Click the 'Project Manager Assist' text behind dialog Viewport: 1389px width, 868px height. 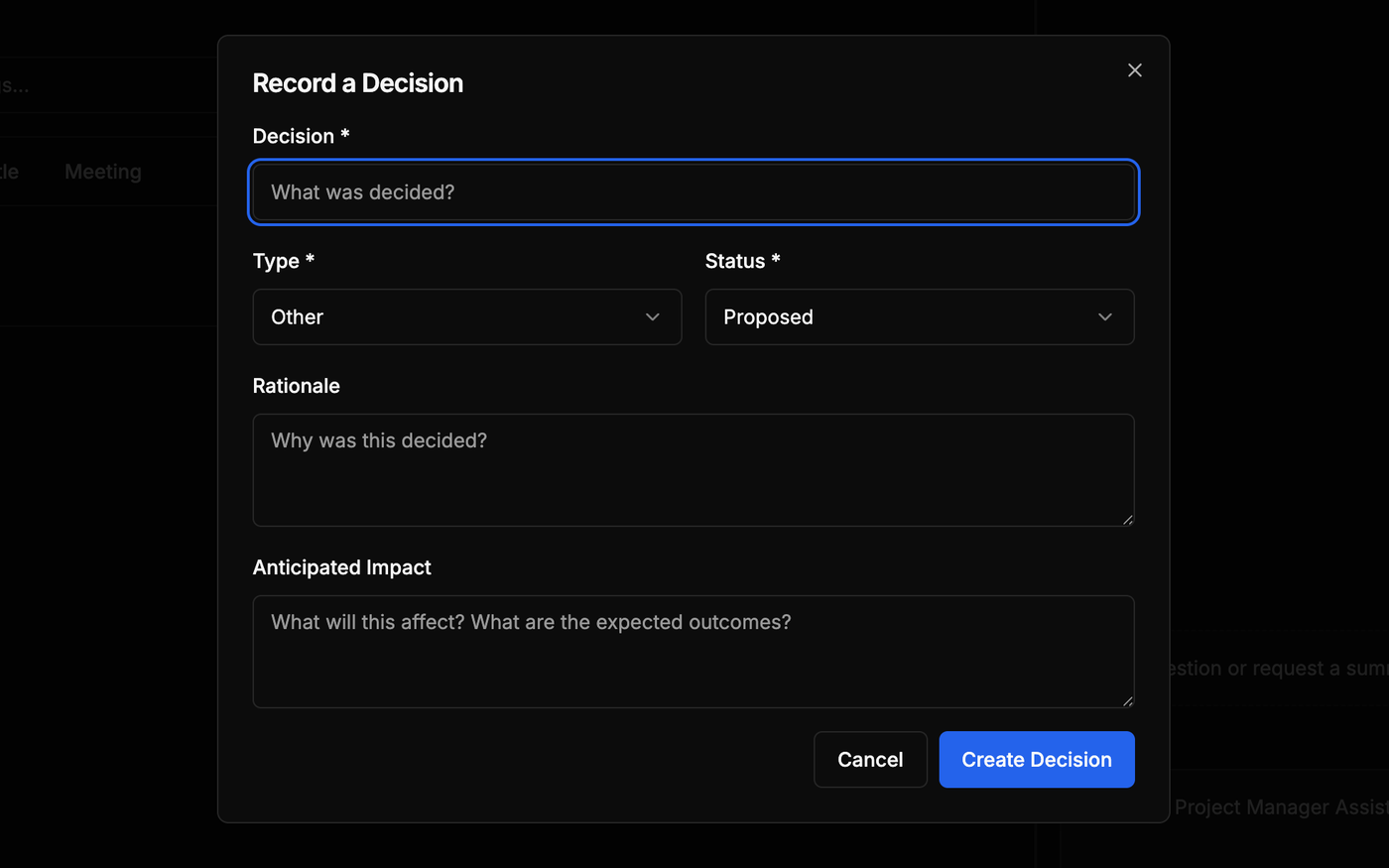click(1280, 806)
